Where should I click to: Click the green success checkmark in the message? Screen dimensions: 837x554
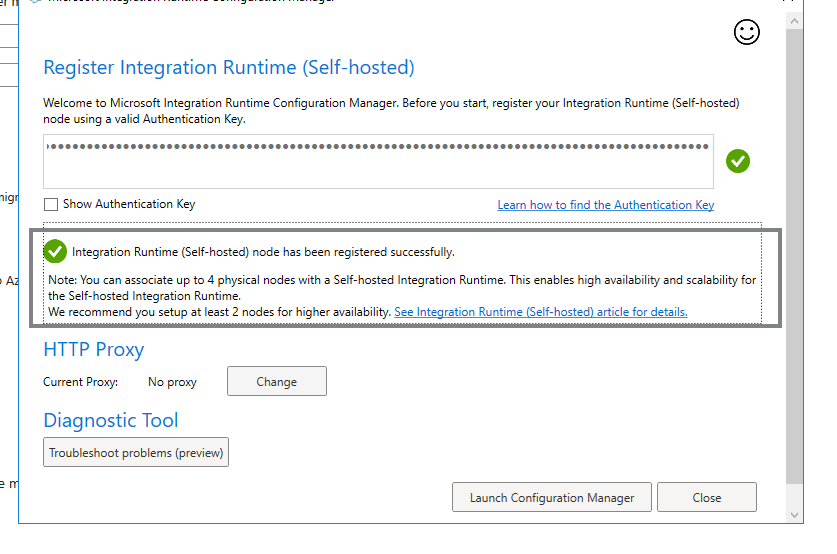[56, 251]
